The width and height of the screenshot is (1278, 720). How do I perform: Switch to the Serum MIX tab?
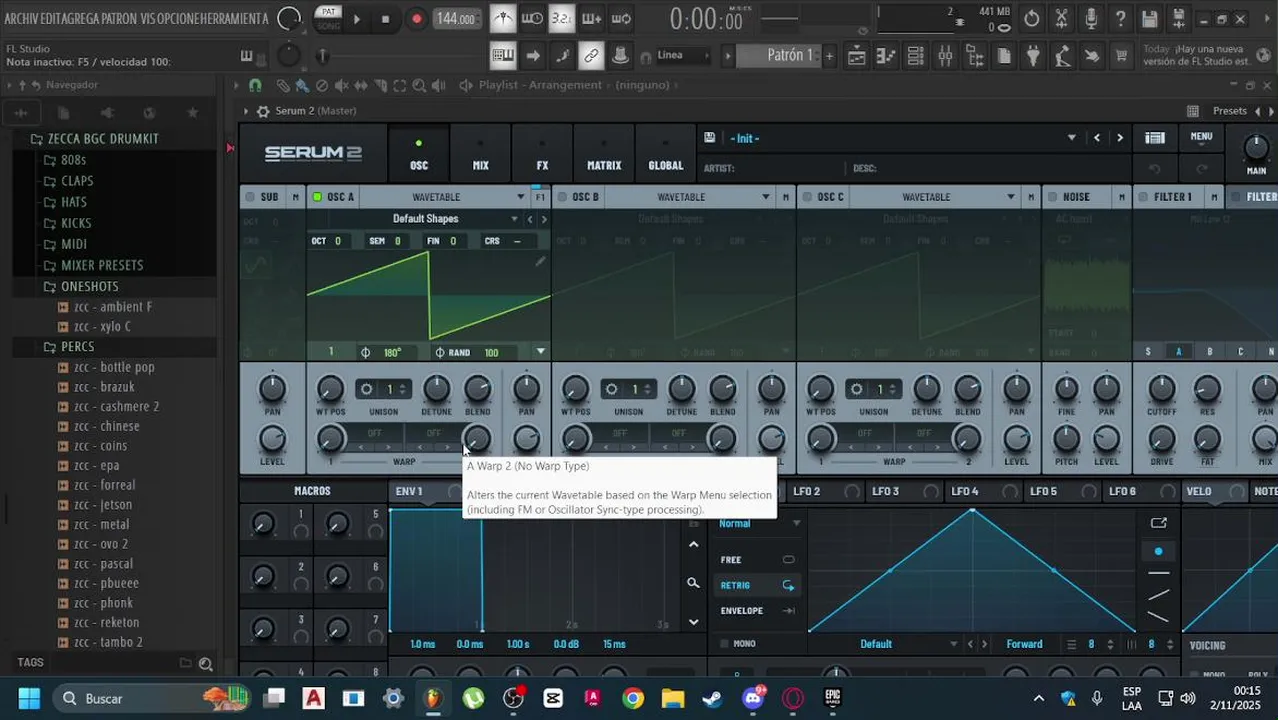click(x=481, y=155)
